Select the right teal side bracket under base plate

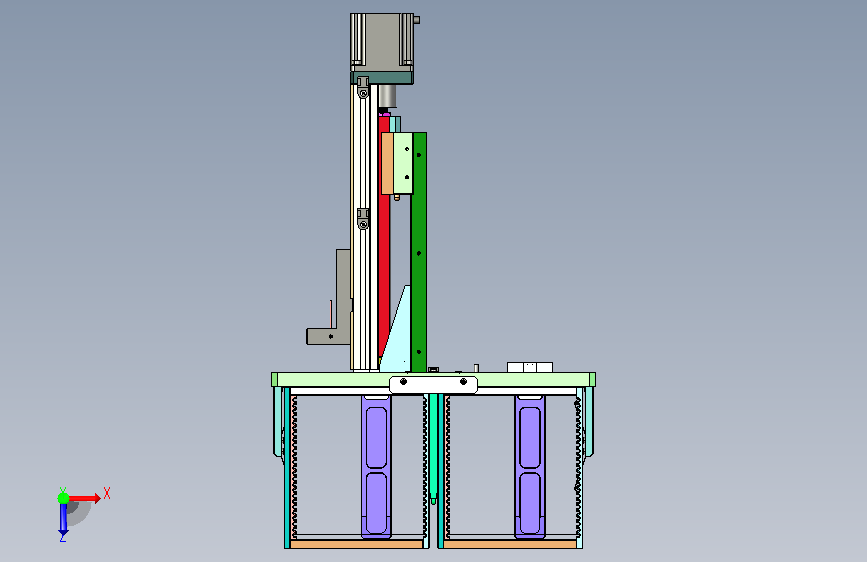(x=589, y=422)
